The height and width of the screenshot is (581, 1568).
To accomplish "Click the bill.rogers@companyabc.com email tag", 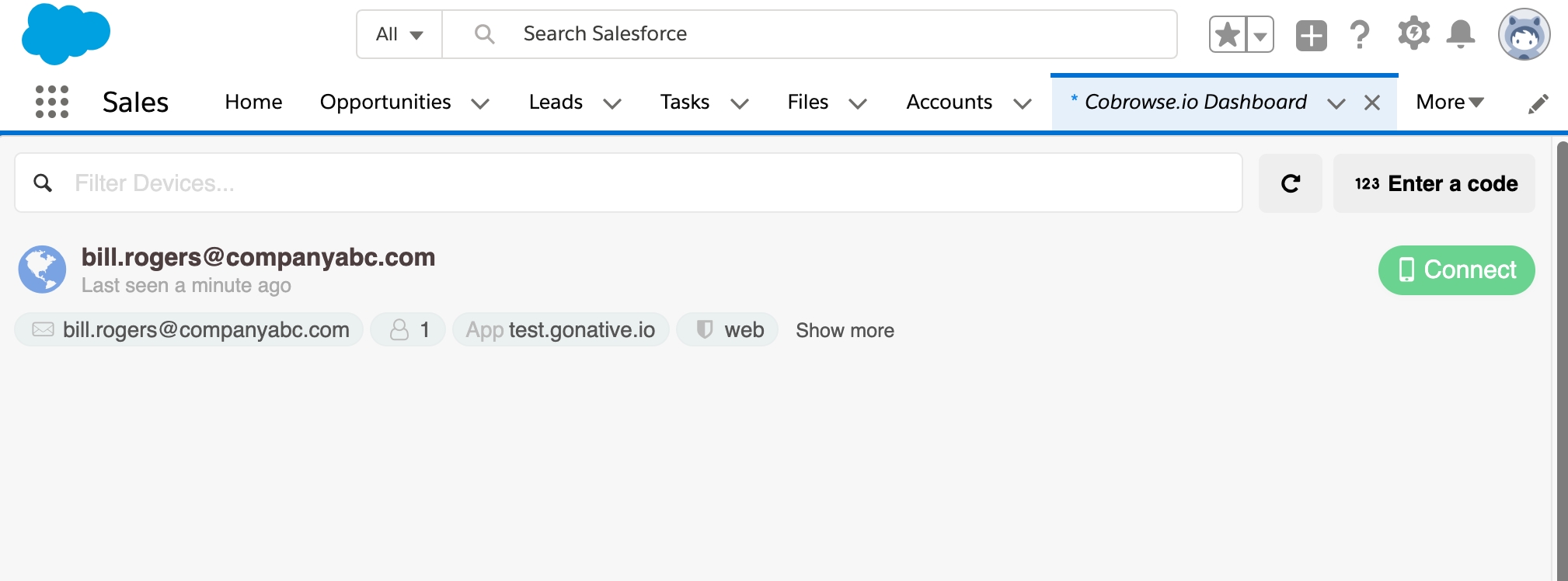I will [189, 329].
